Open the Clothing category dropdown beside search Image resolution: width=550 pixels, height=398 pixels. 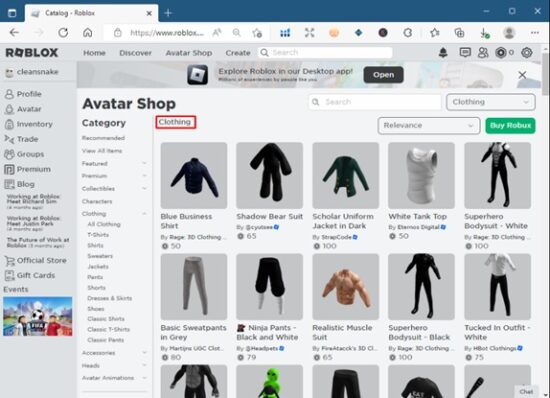[491, 102]
